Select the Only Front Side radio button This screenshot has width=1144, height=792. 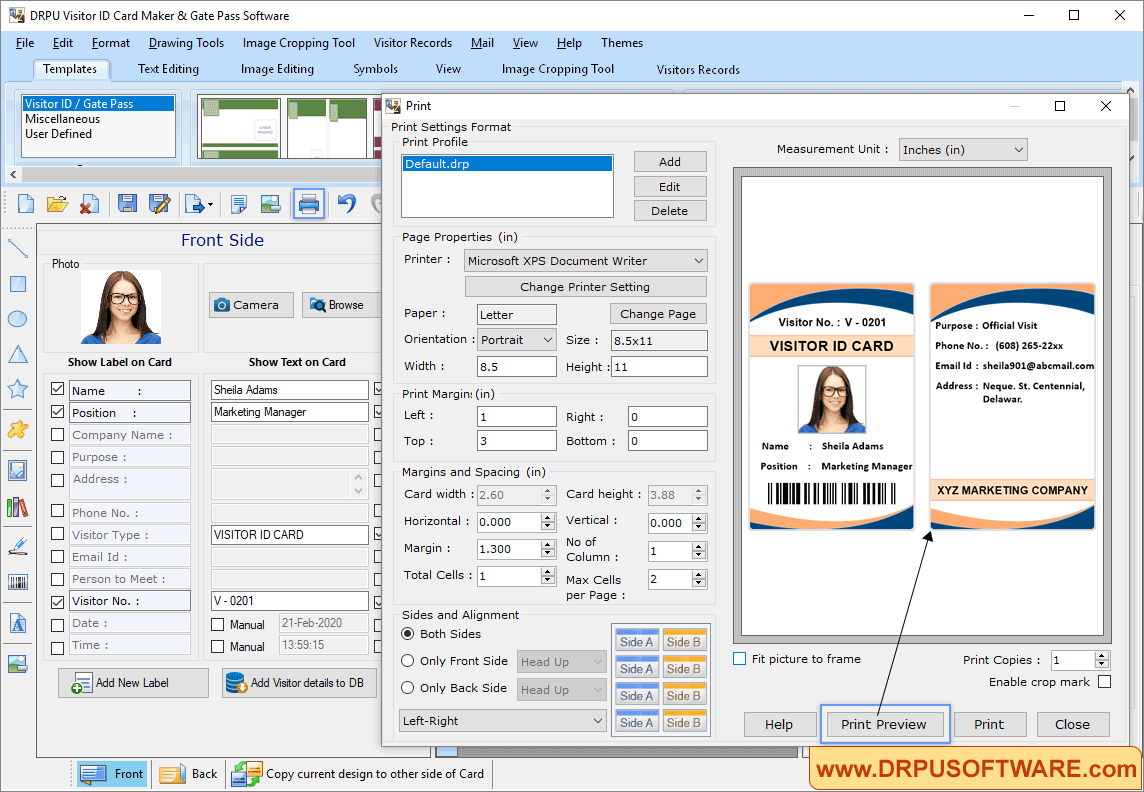click(408, 661)
